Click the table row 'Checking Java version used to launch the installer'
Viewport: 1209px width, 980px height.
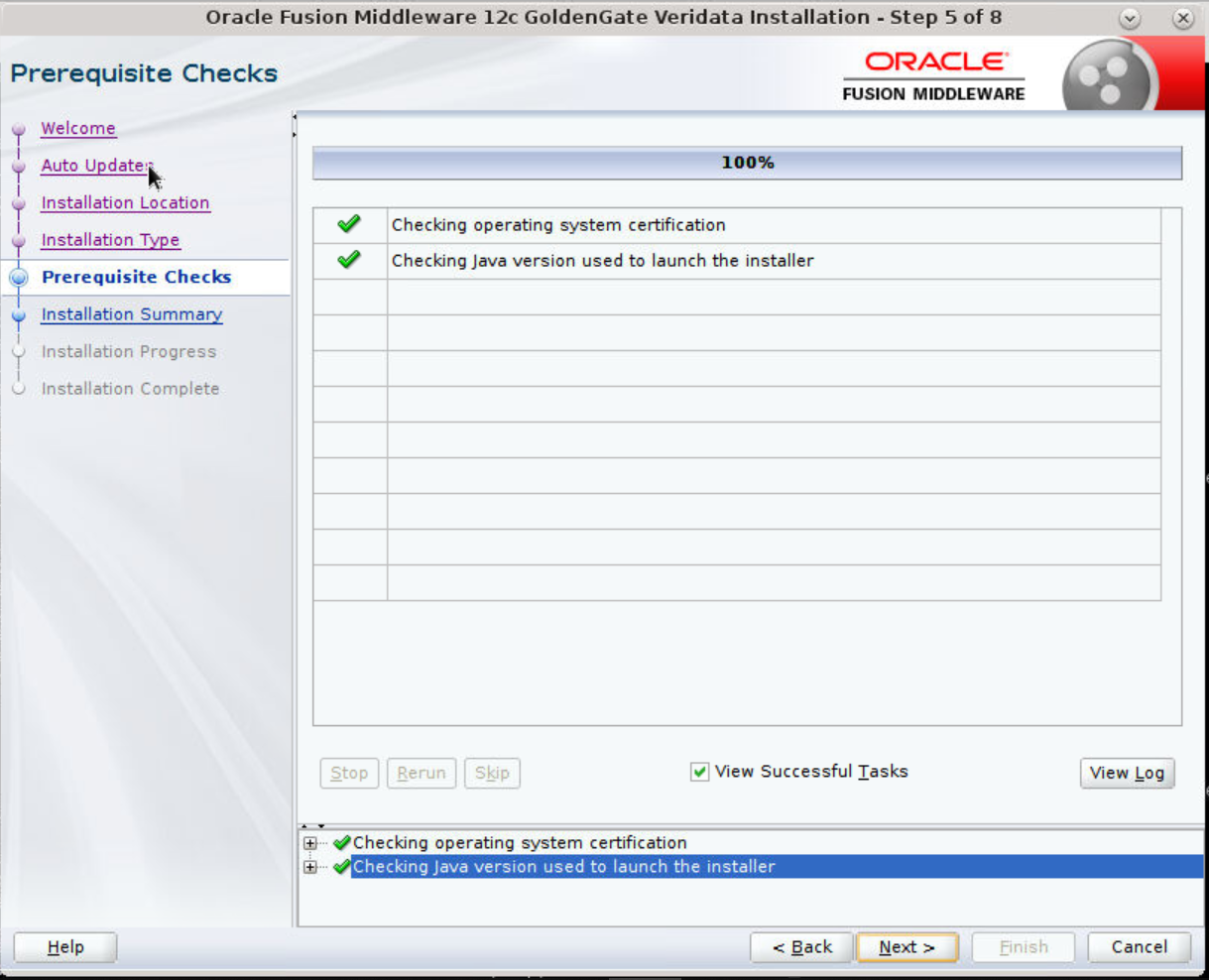pos(737,262)
